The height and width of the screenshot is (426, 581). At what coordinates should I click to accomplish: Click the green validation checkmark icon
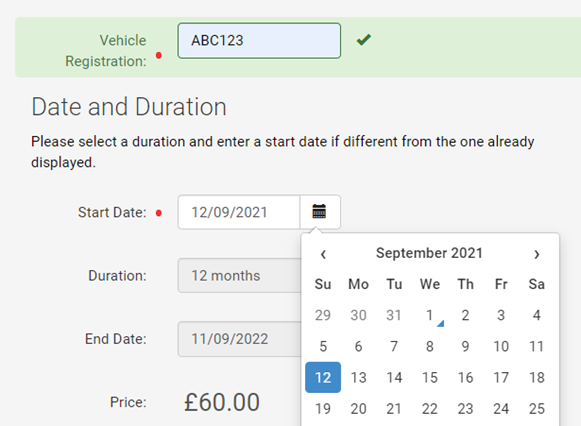pyautogui.click(x=363, y=40)
